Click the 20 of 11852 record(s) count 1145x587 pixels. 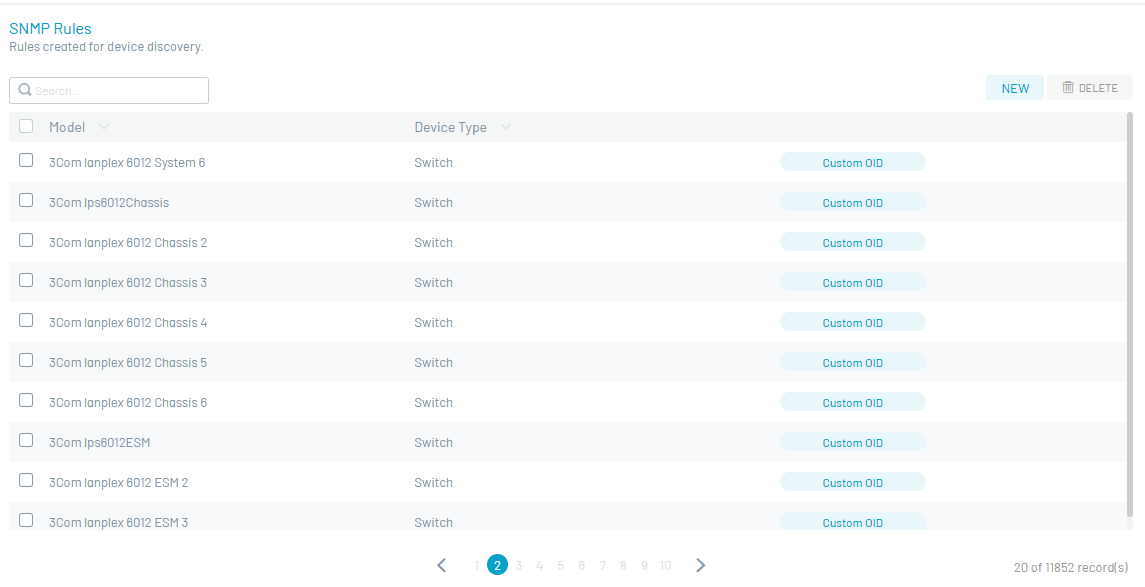pos(1071,567)
